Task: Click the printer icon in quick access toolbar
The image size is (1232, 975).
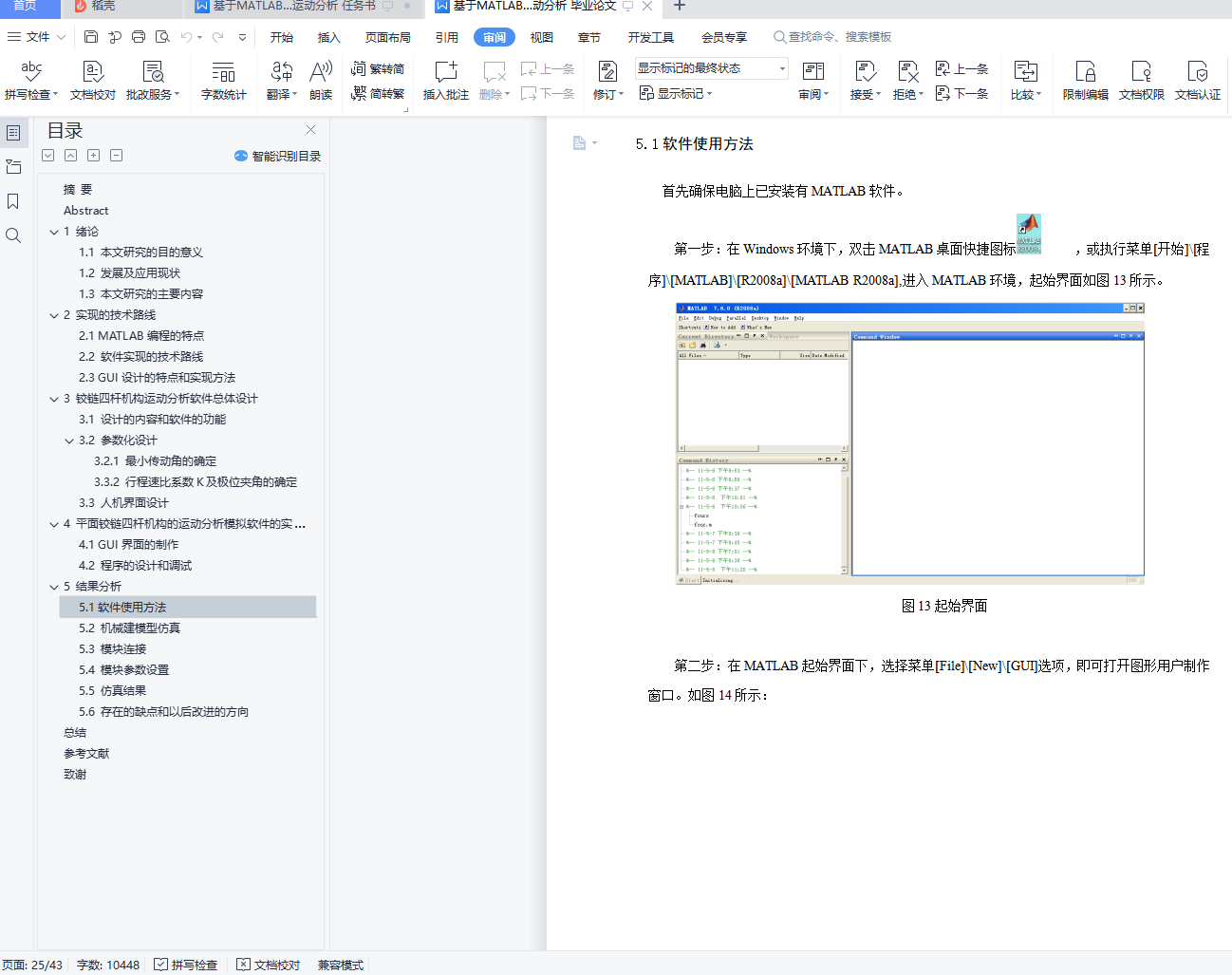Action: click(x=139, y=37)
